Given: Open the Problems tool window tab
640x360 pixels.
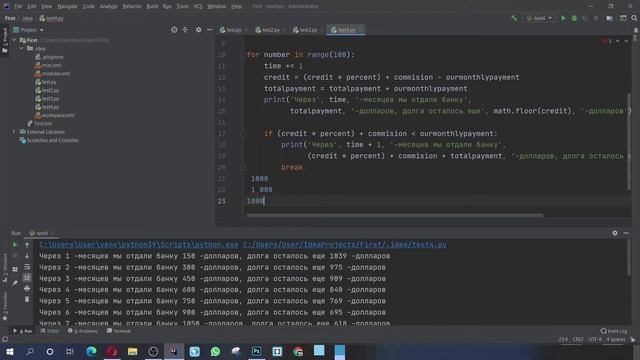Looking at the screenshot, I should (x=83, y=331).
